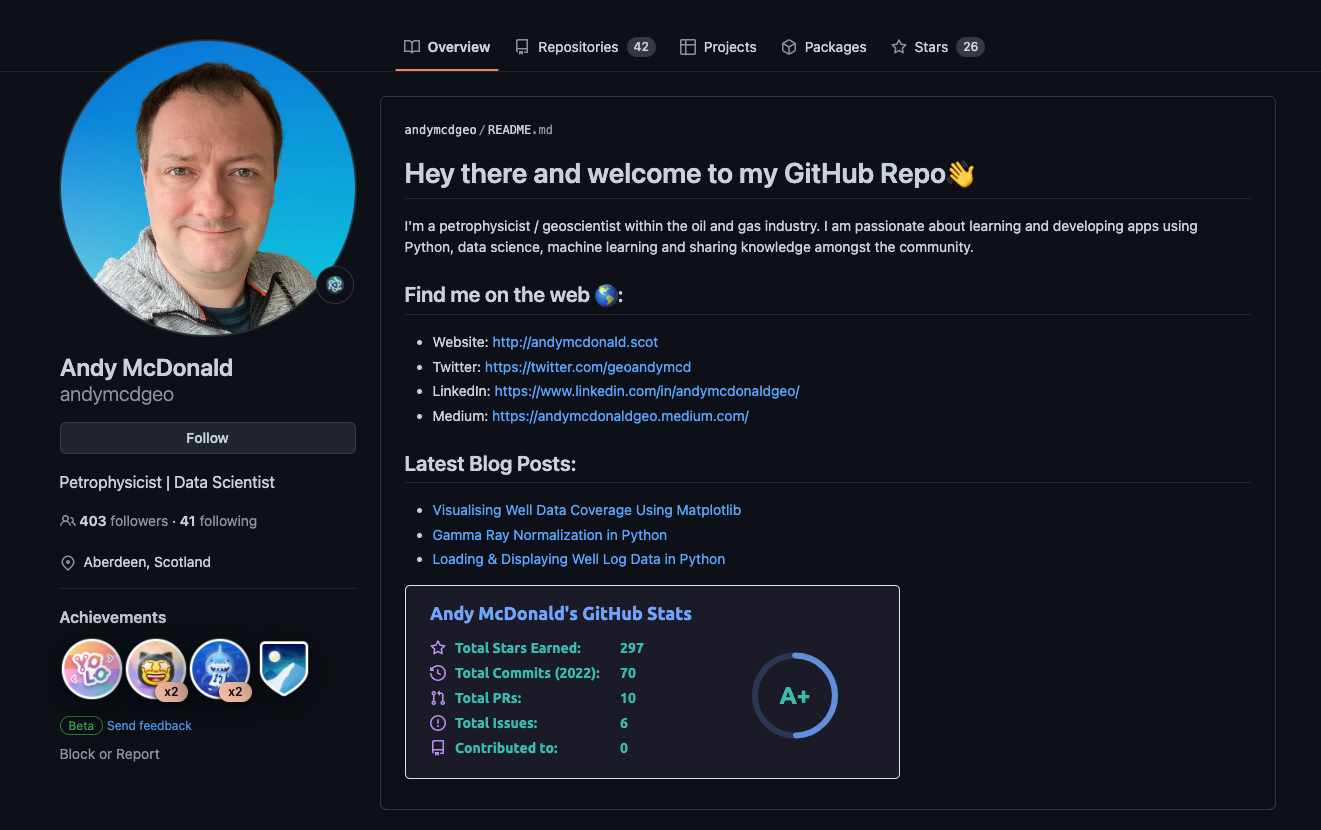
Task: Click the star icon beside Total Stars Earned
Action: (x=438, y=648)
